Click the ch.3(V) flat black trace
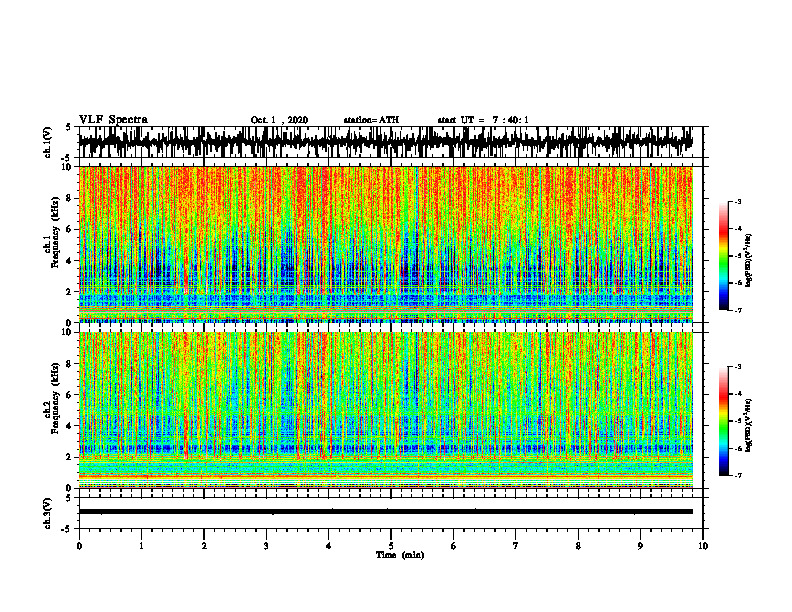Viewport: 792px width, 612px height. coord(386,512)
